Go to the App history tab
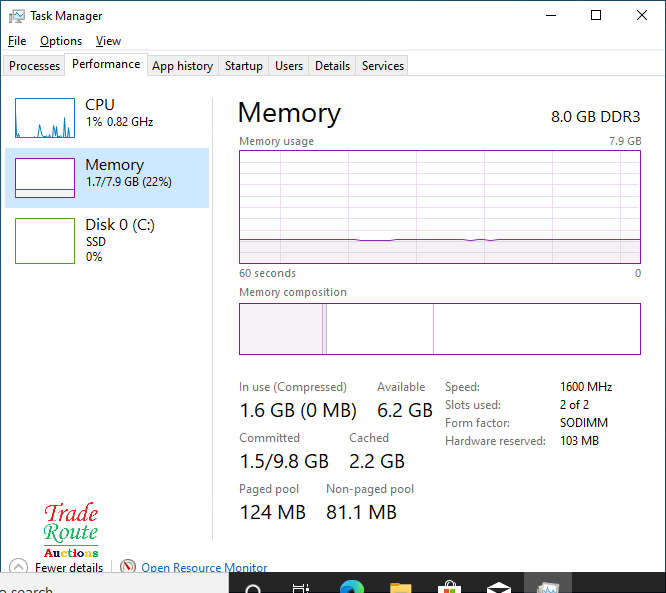This screenshot has height=593, width=666. point(182,66)
